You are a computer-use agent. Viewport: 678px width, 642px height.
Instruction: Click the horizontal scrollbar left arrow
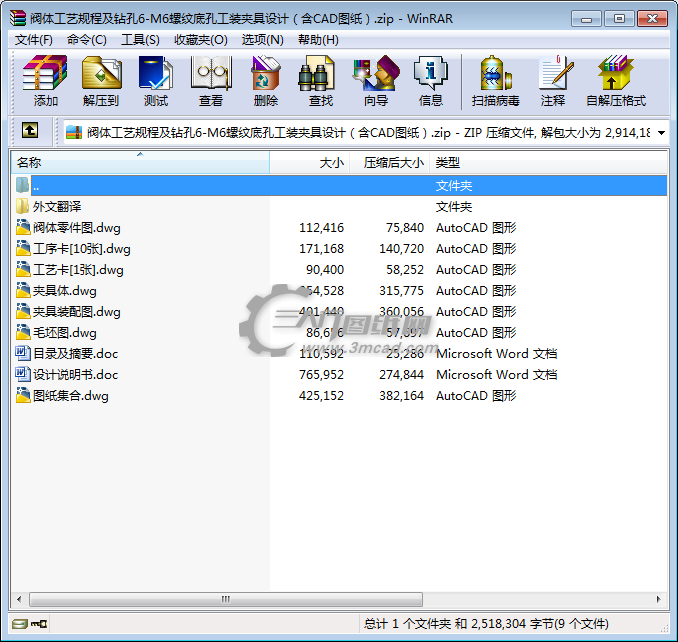point(19,599)
